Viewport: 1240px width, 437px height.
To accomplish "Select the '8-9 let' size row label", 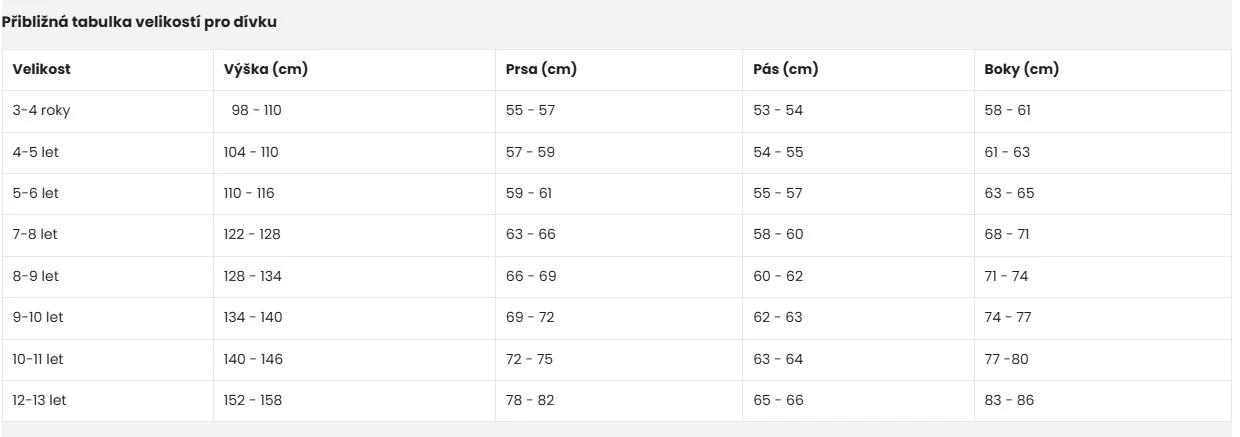I will tap(38, 276).
